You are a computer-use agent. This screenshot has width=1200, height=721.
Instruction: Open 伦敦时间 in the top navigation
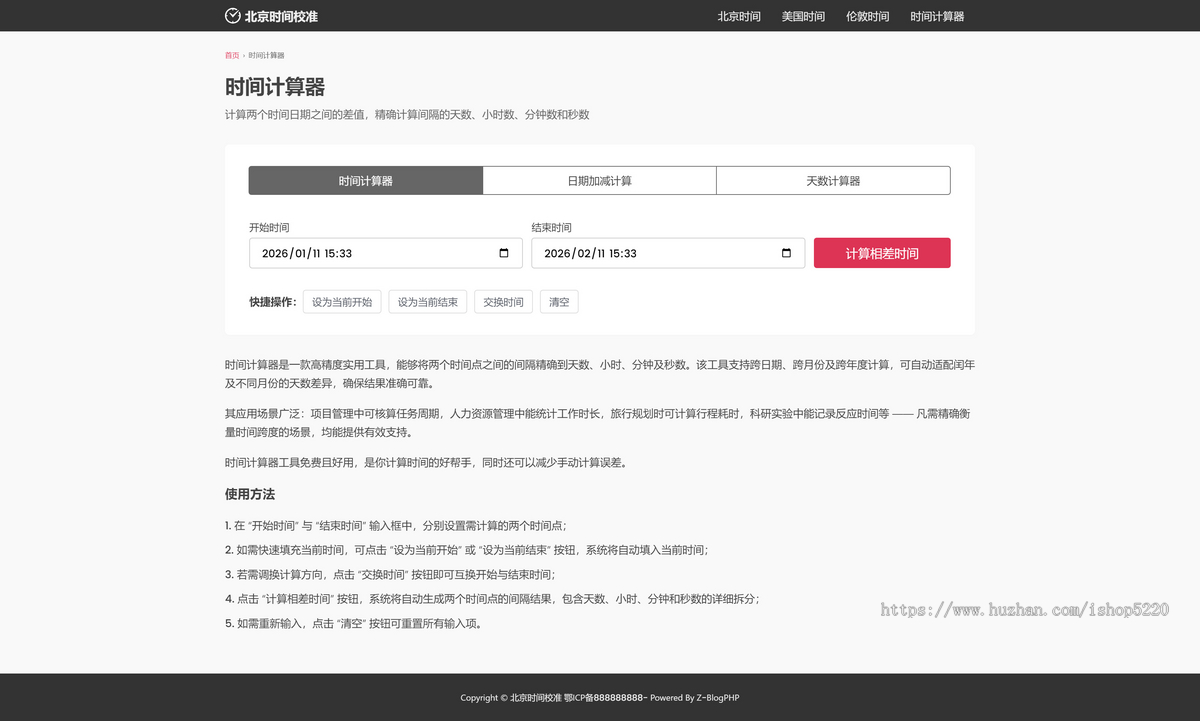tap(867, 16)
